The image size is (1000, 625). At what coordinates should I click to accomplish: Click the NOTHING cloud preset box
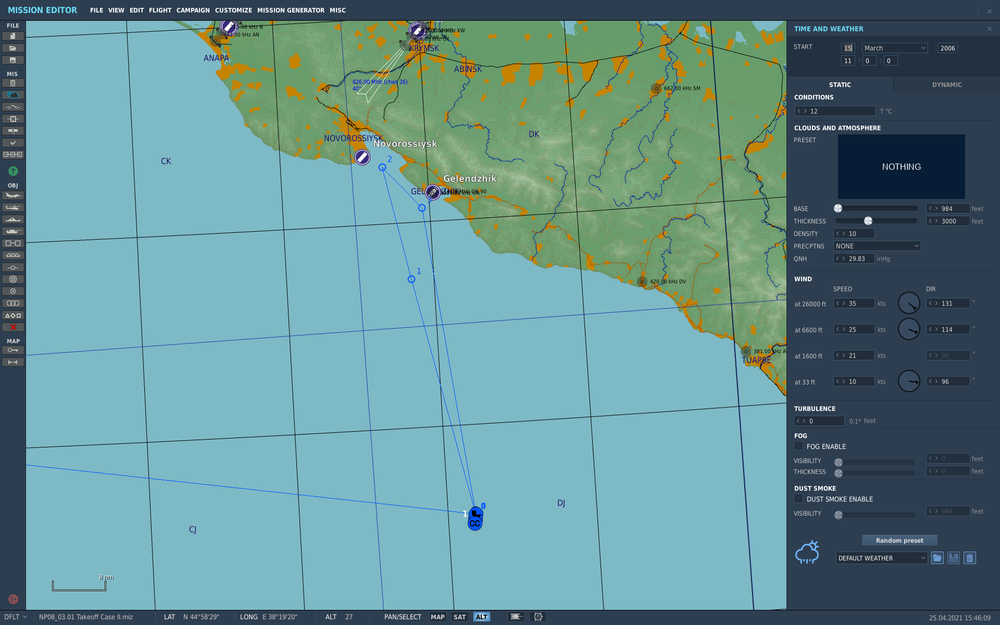pos(901,166)
